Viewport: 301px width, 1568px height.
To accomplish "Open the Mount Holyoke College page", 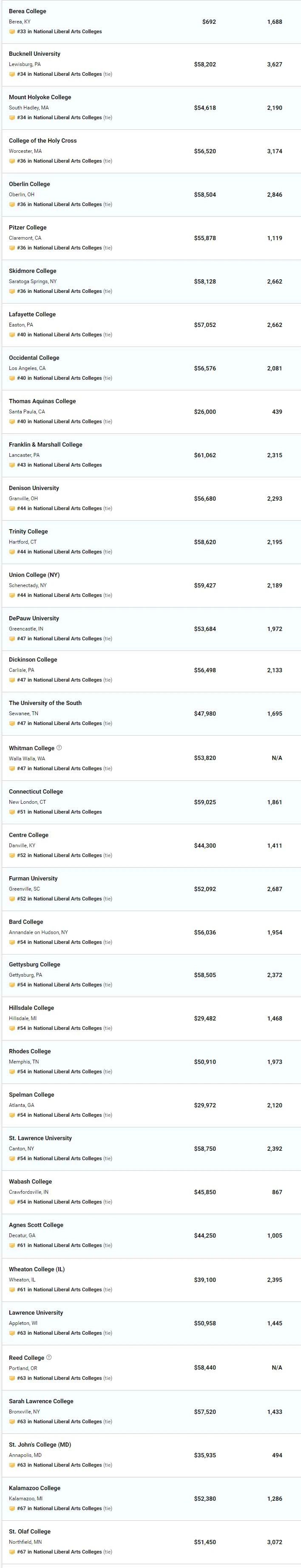I will pos(40,97).
